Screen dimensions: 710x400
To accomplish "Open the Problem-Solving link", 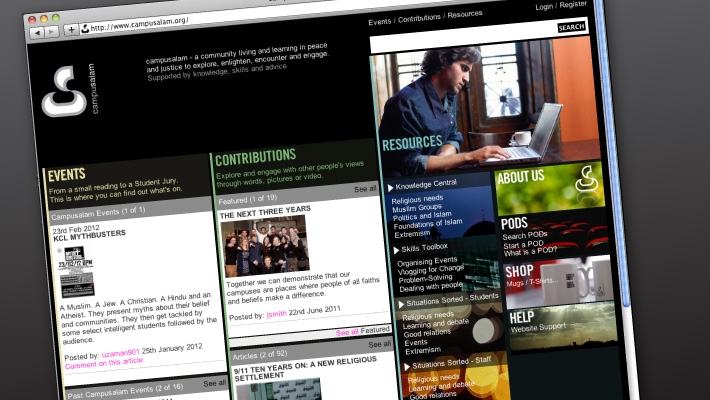I will coord(425,279).
